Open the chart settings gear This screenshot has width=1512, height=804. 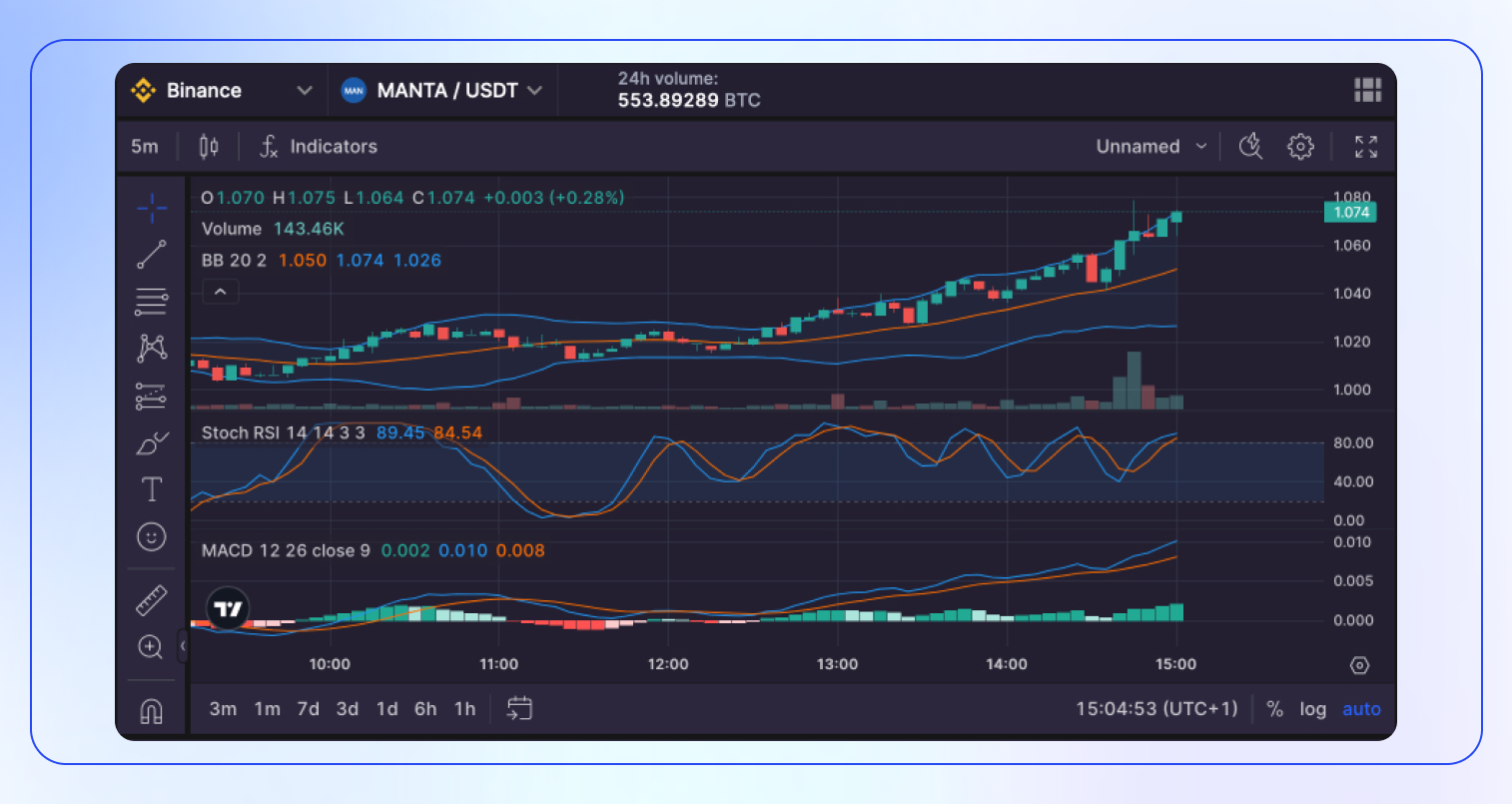coord(1301,146)
